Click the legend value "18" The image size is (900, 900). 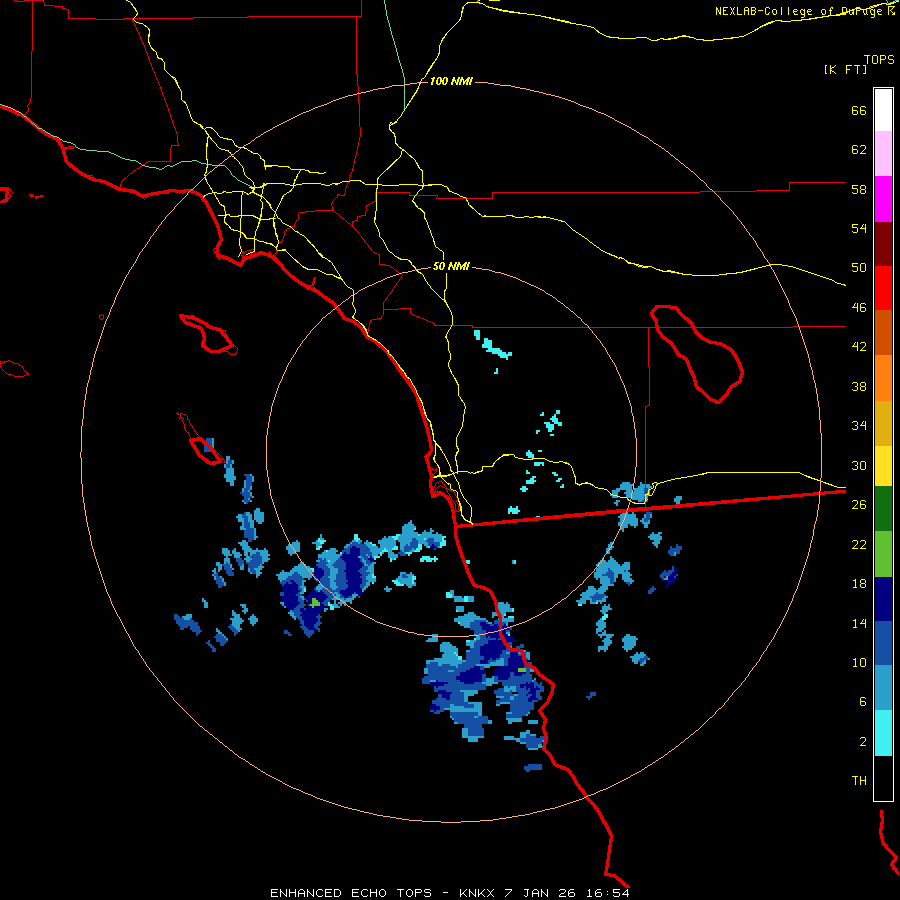tap(859, 584)
